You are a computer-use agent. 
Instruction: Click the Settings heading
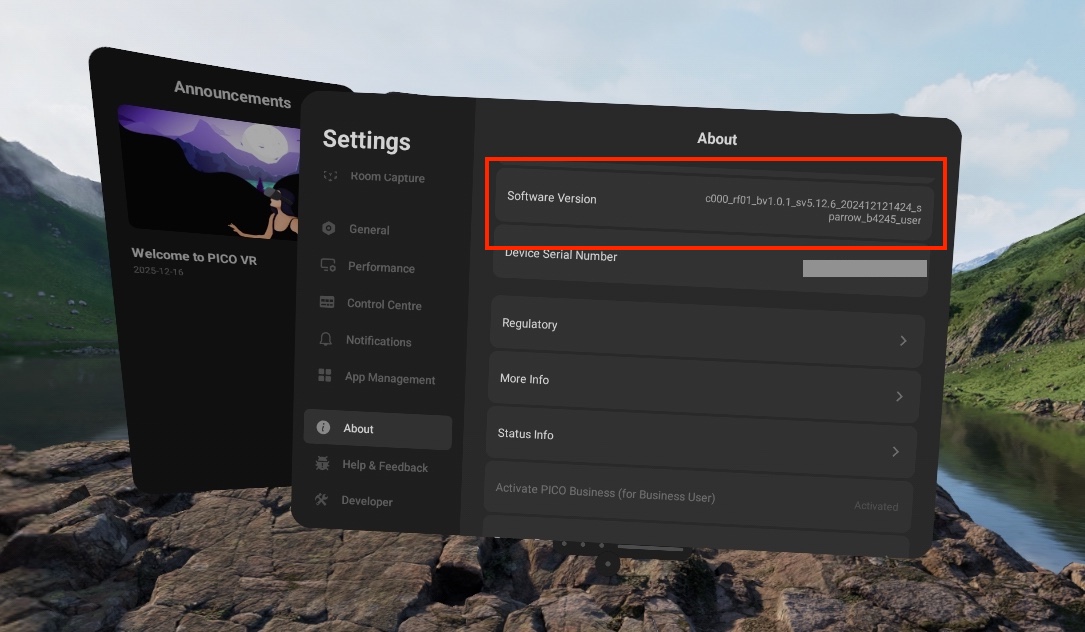(367, 140)
